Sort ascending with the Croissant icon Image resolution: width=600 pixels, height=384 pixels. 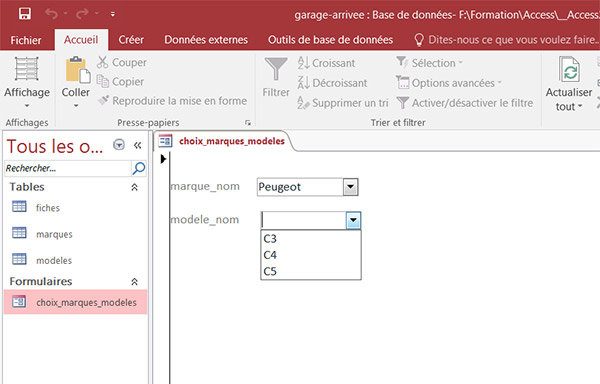(303, 63)
